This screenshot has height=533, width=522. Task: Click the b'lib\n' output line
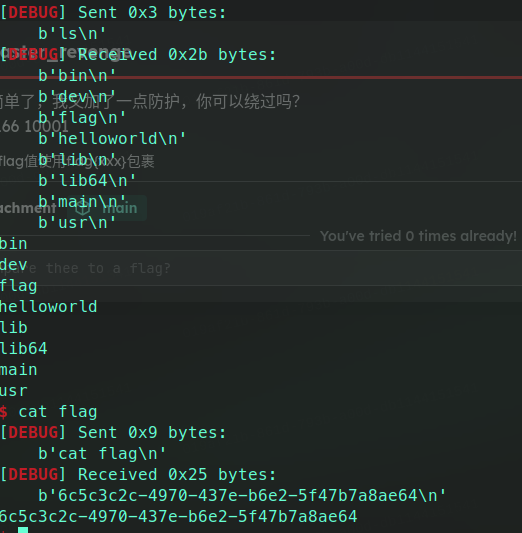click(x=77, y=159)
